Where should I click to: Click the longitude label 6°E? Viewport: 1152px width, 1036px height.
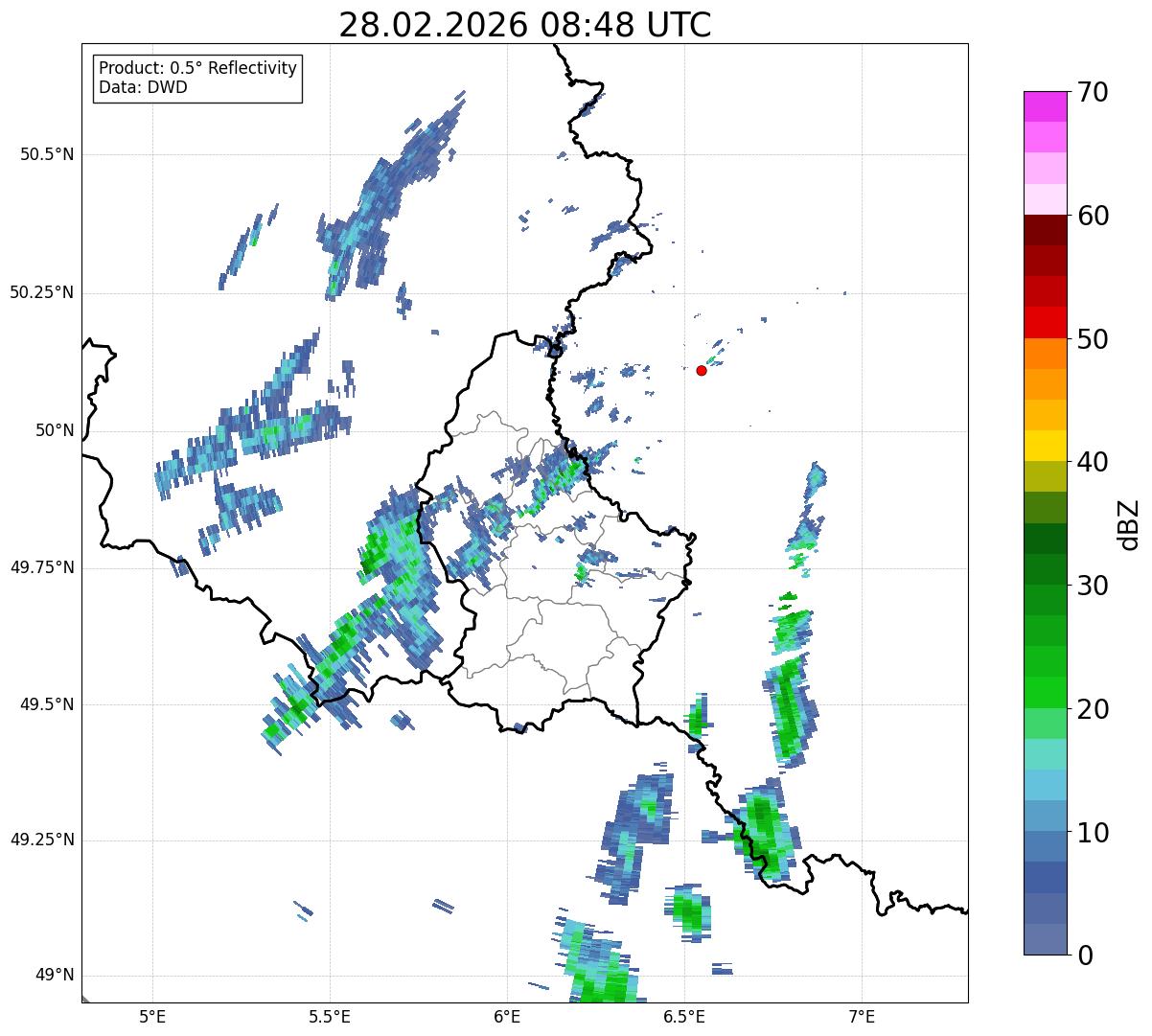pyautogui.click(x=507, y=1016)
